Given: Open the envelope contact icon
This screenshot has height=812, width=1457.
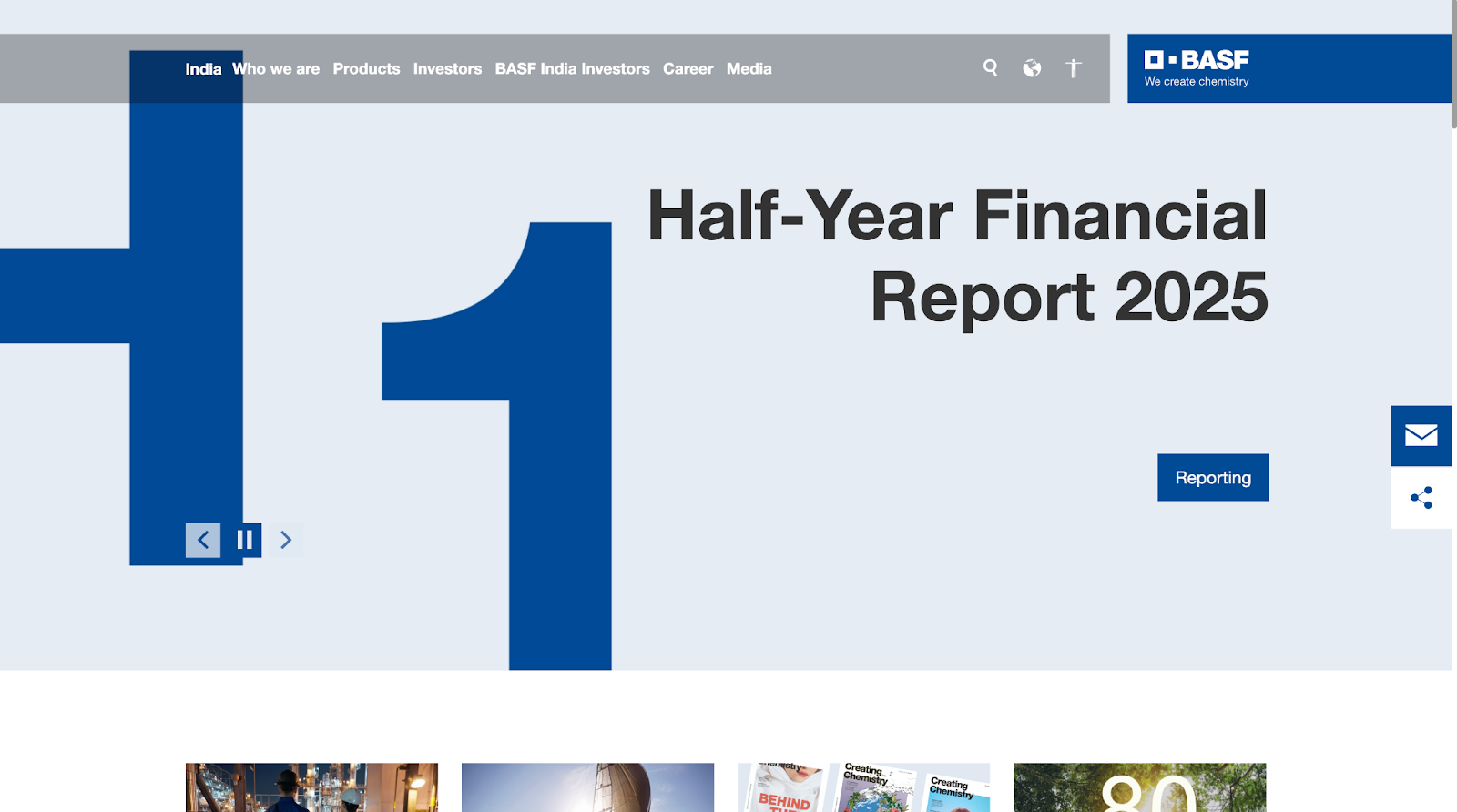Looking at the screenshot, I should (1421, 435).
